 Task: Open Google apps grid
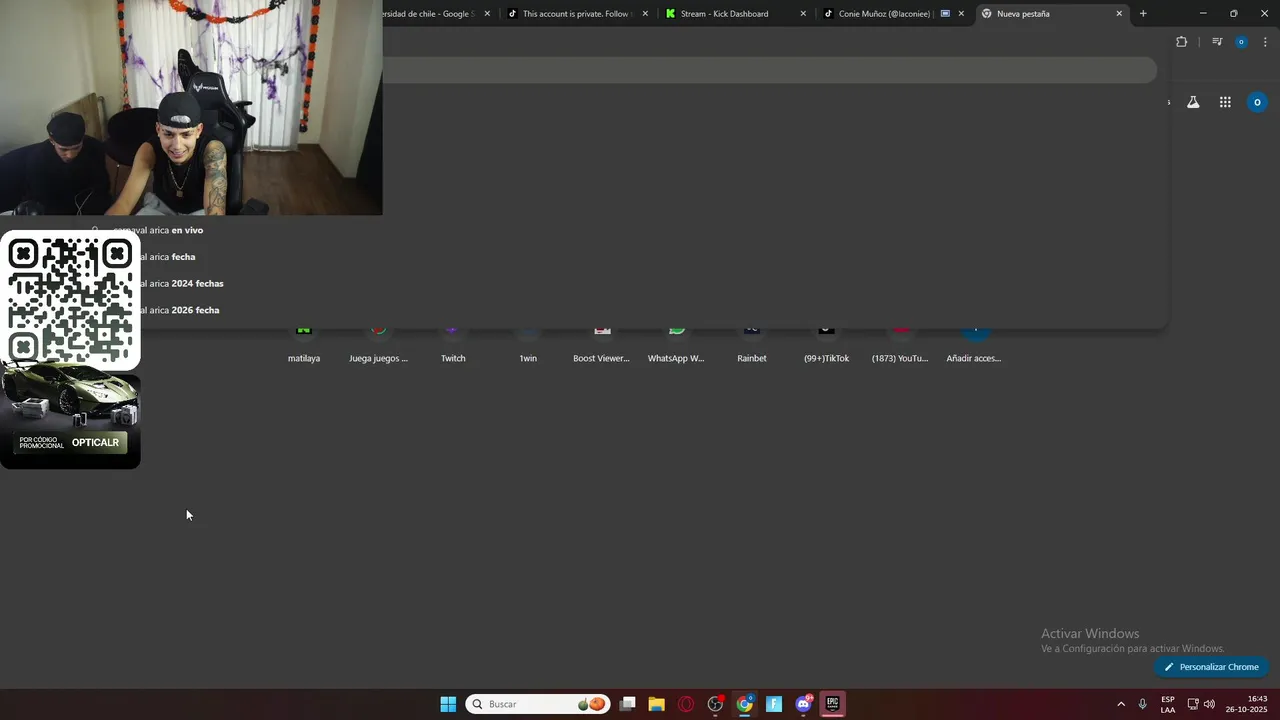pos(1225,102)
